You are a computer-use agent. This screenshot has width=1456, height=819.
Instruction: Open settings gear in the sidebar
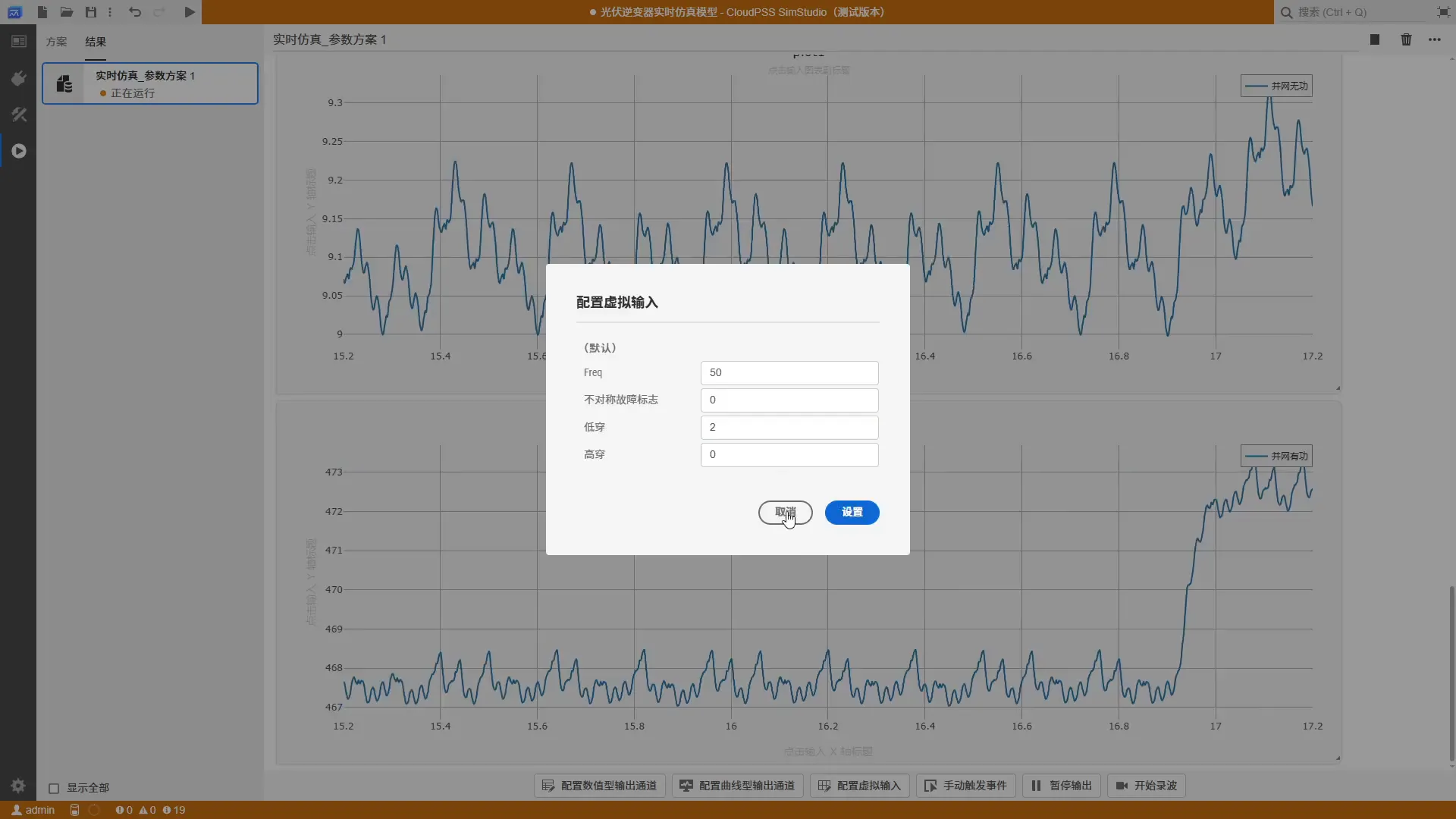pyautogui.click(x=18, y=786)
